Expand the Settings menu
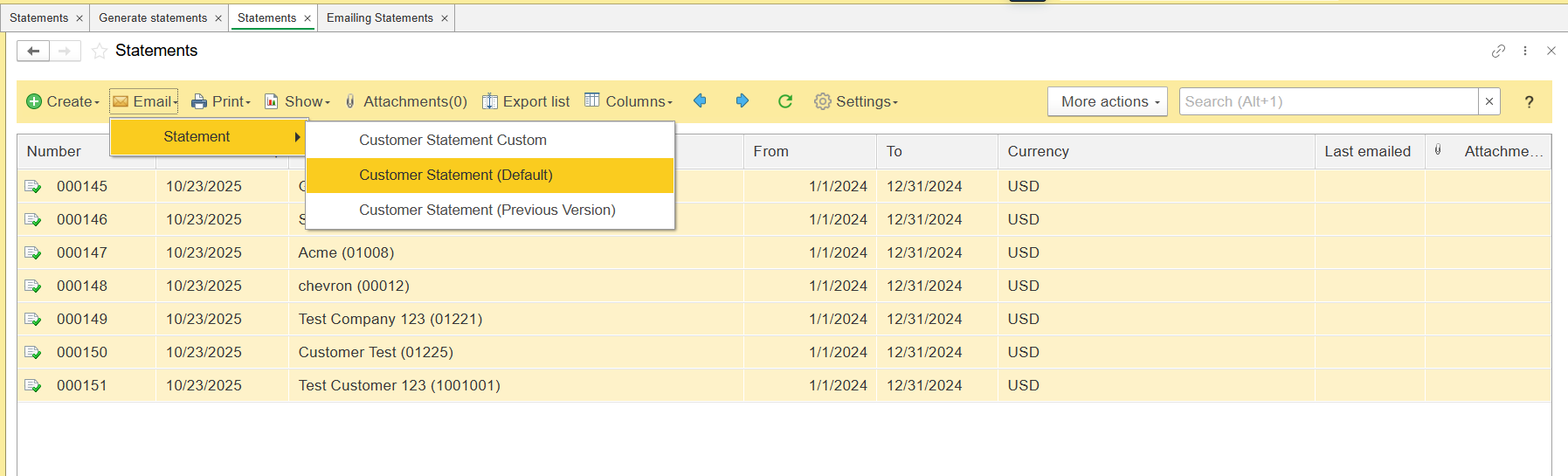Image resolution: width=1568 pixels, height=476 pixels. click(x=855, y=102)
